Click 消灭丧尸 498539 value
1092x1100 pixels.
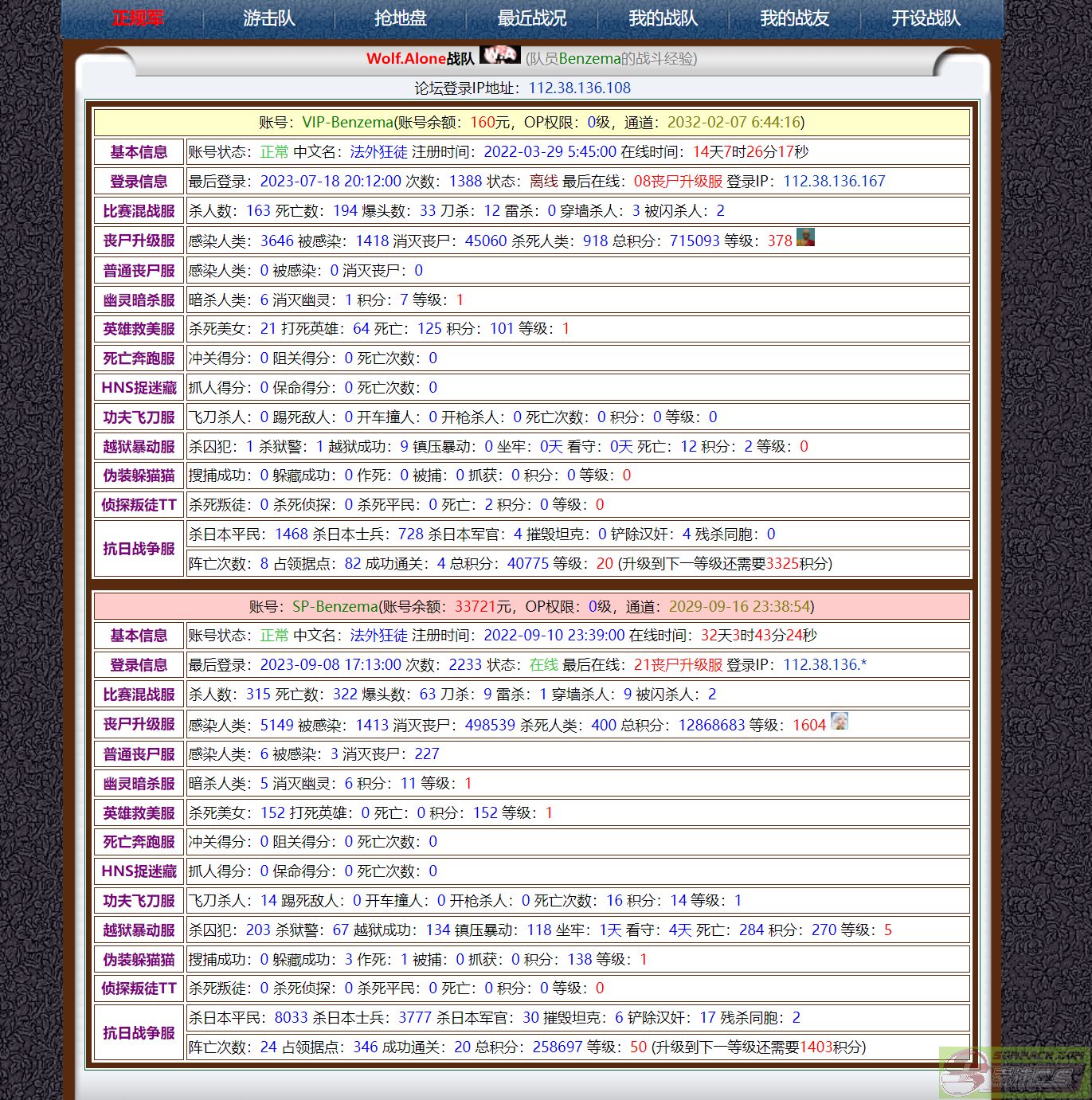pyautogui.click(x=490, y=725)
